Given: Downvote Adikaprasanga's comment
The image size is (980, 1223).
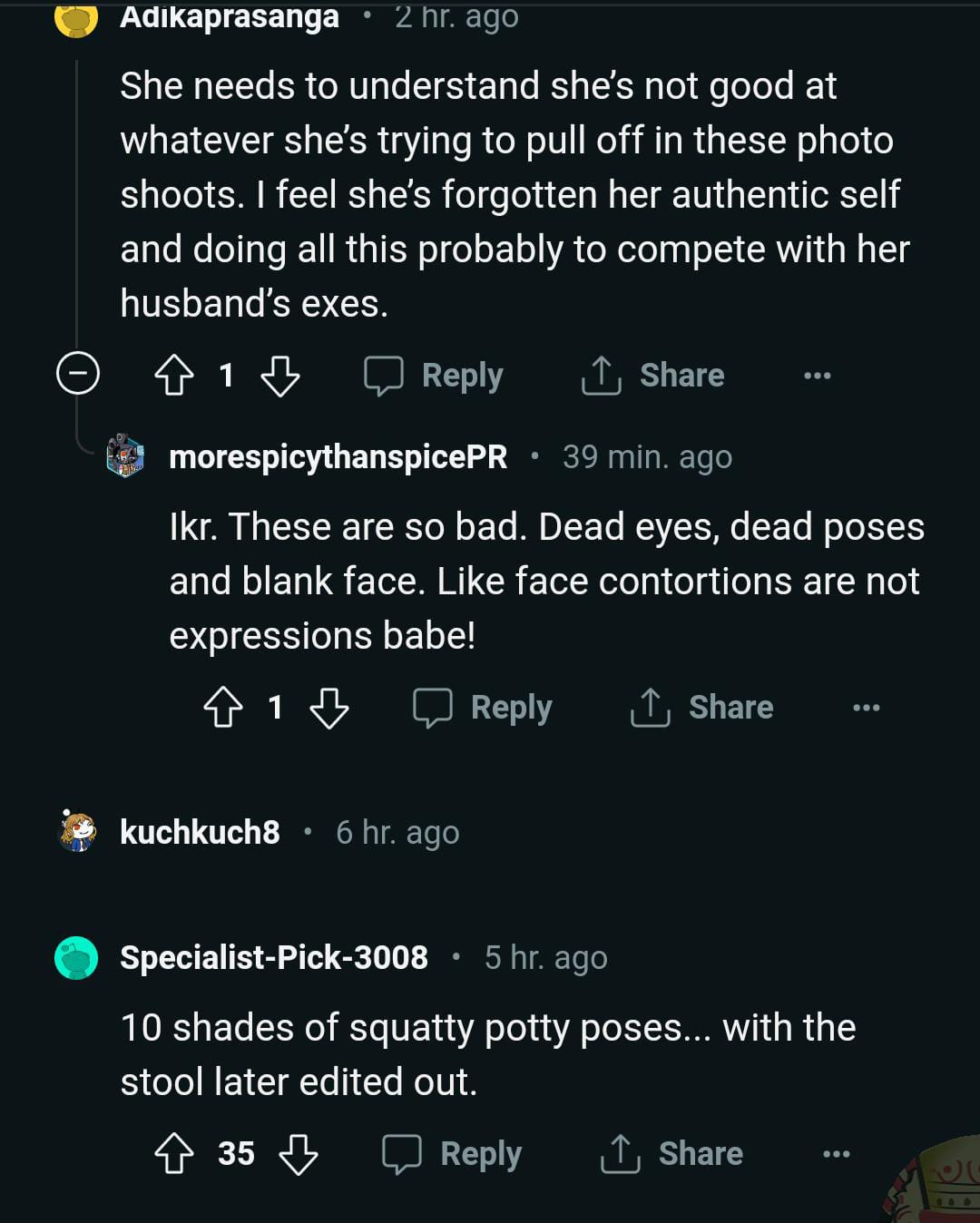Looking at the screenshot, I should (279, 376).
